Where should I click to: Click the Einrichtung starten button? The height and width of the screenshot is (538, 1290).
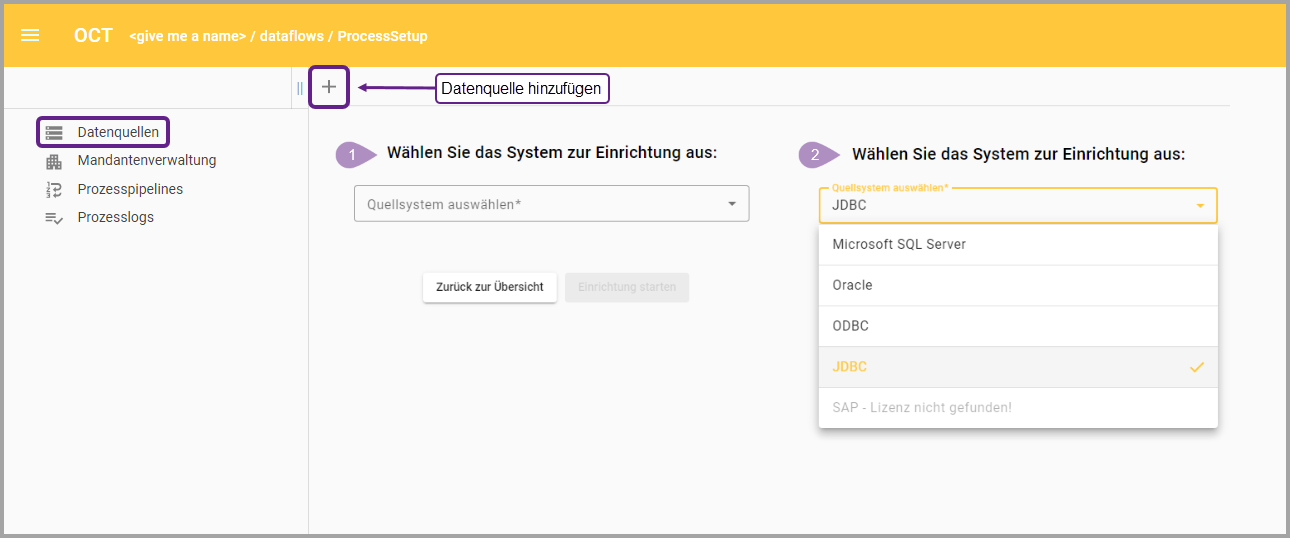click(x=627, y=287)
